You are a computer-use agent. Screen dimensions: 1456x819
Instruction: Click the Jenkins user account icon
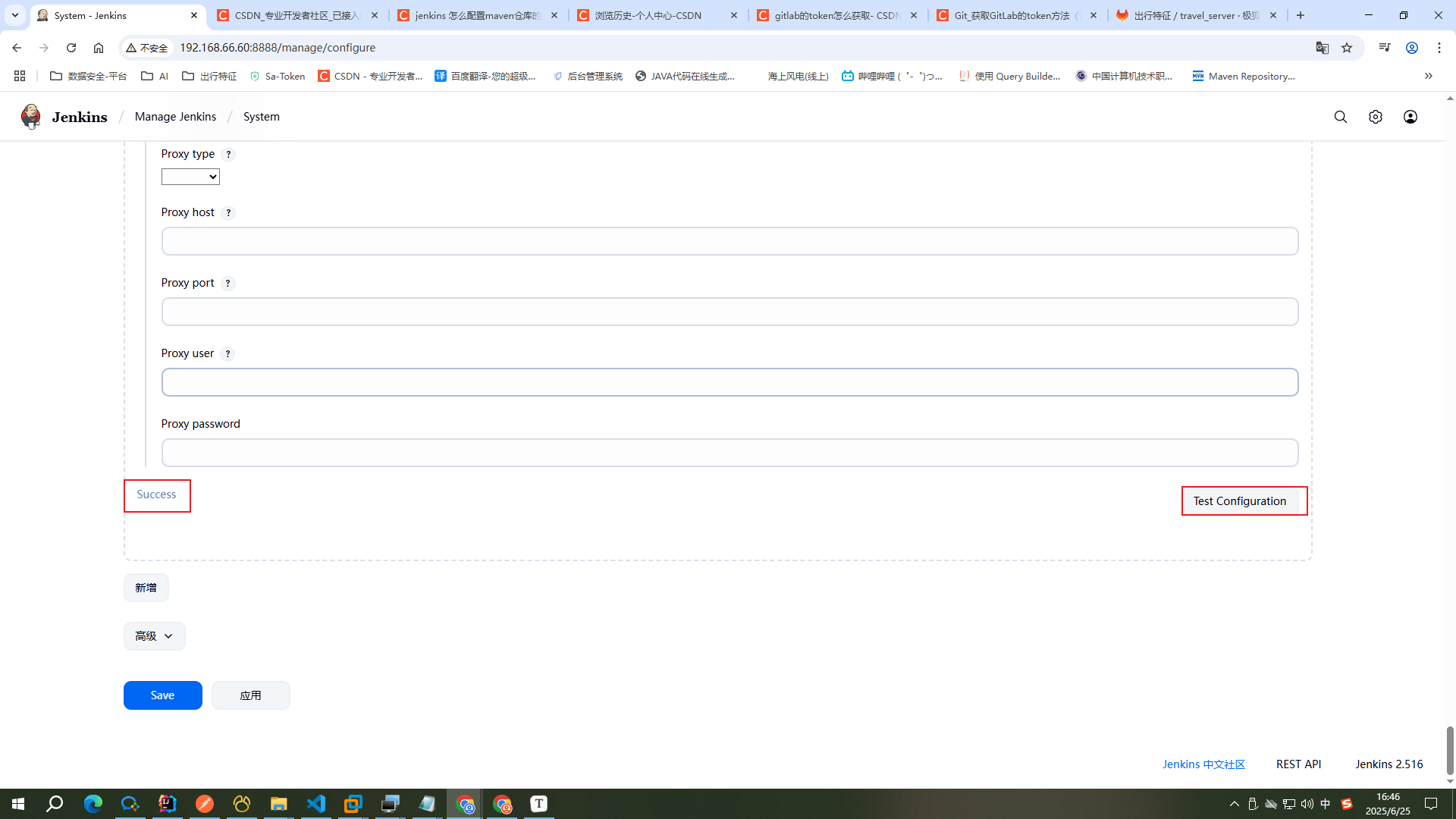[1410, 117]
